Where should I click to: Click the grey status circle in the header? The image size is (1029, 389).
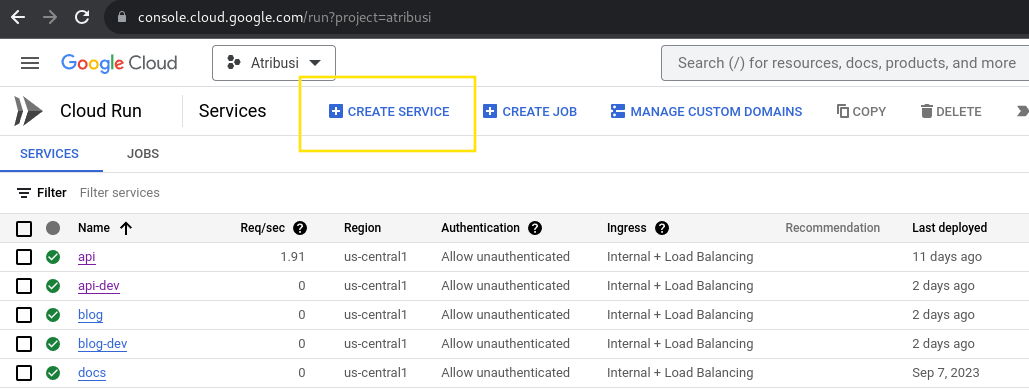53,228
